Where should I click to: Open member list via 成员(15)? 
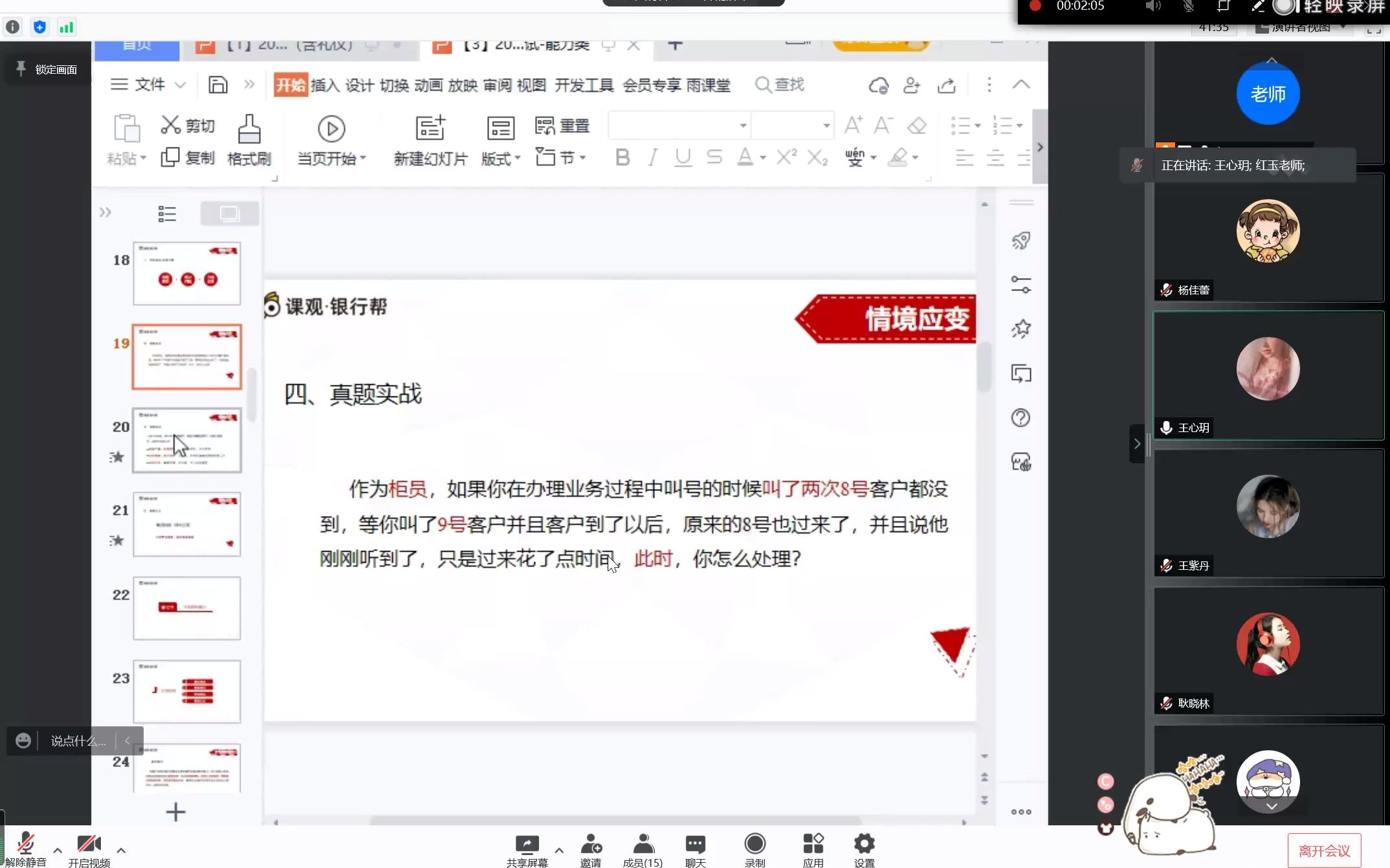pyautogui.click(x=642, y=847)
